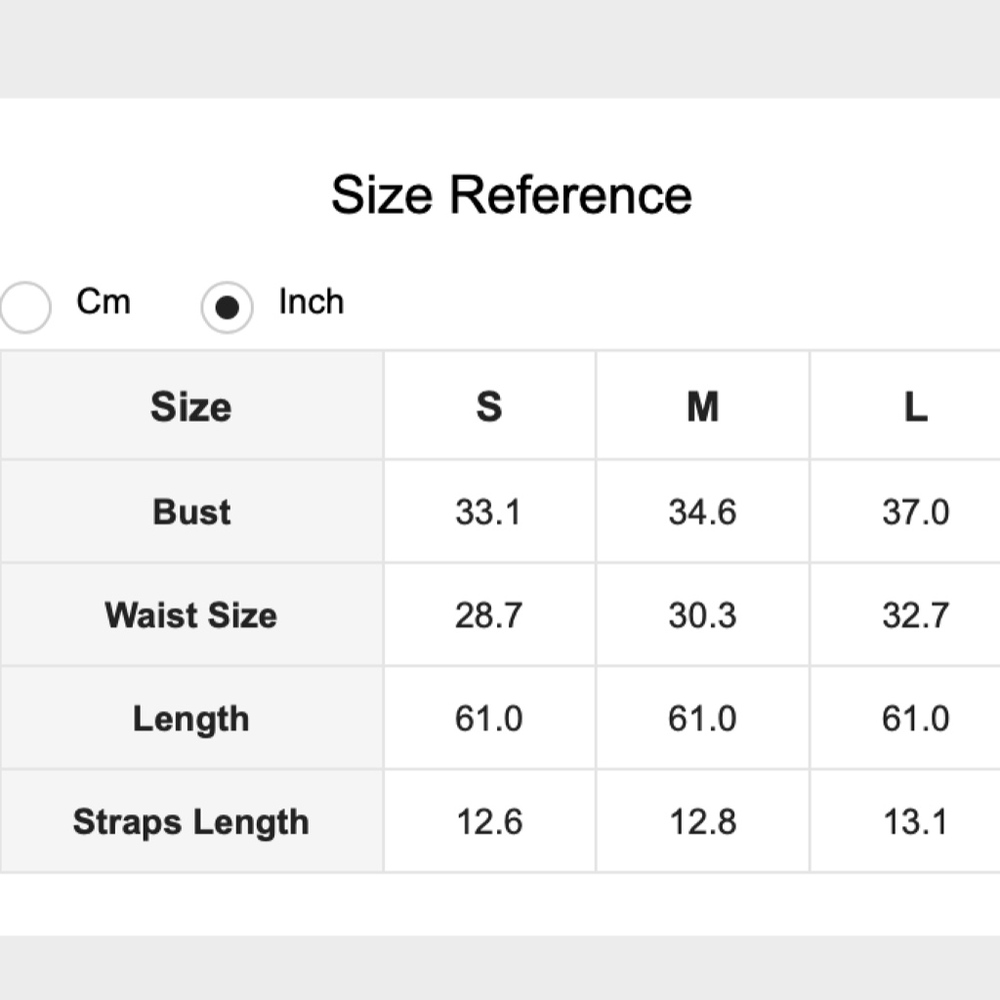The image size is (1000, 1000).
Task: Click the Bust row label
Action: point(191,512)
